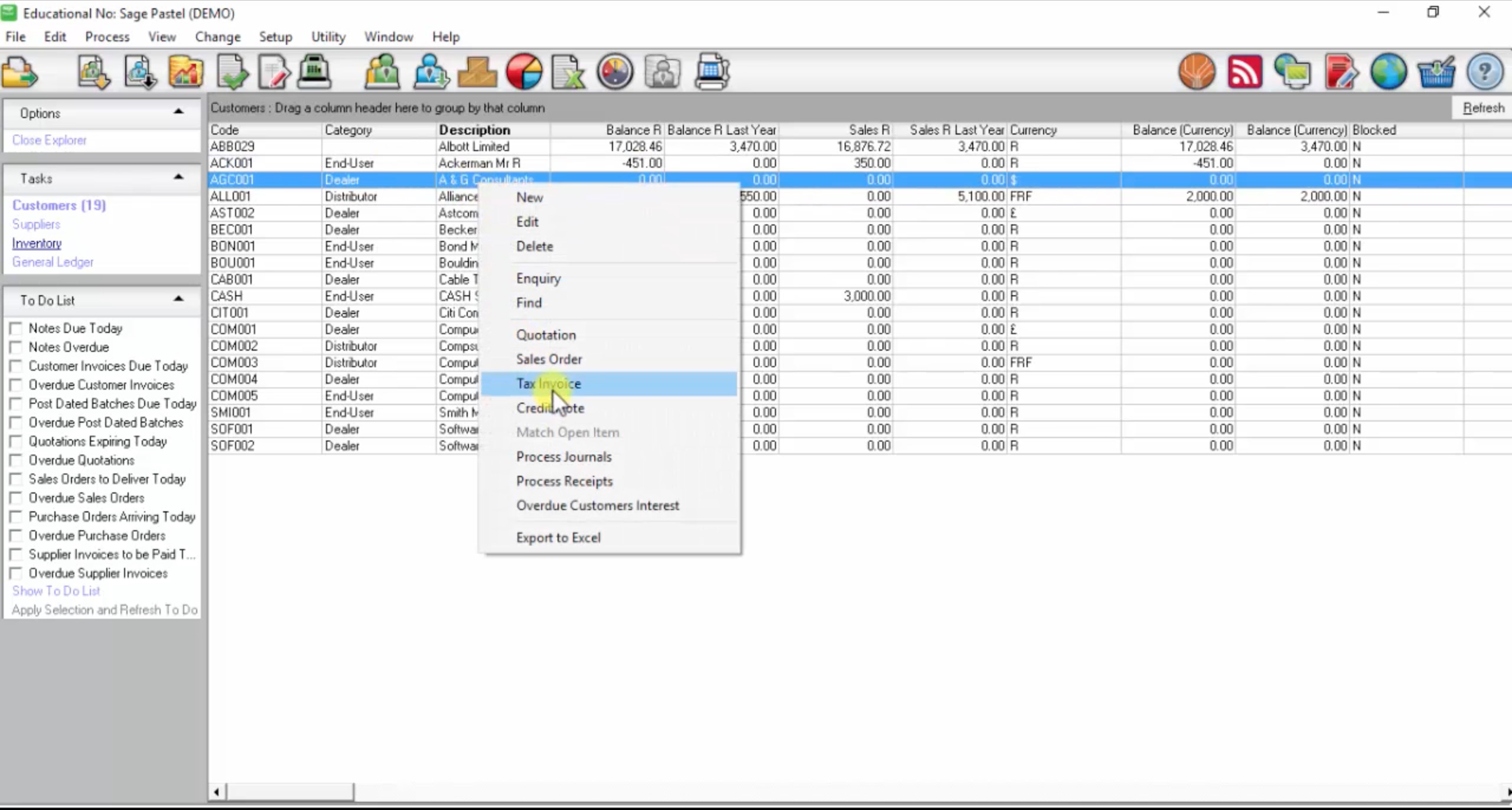Collapse the Options panel
This screenshot has height=810, width=1512.
click(178, 112)
